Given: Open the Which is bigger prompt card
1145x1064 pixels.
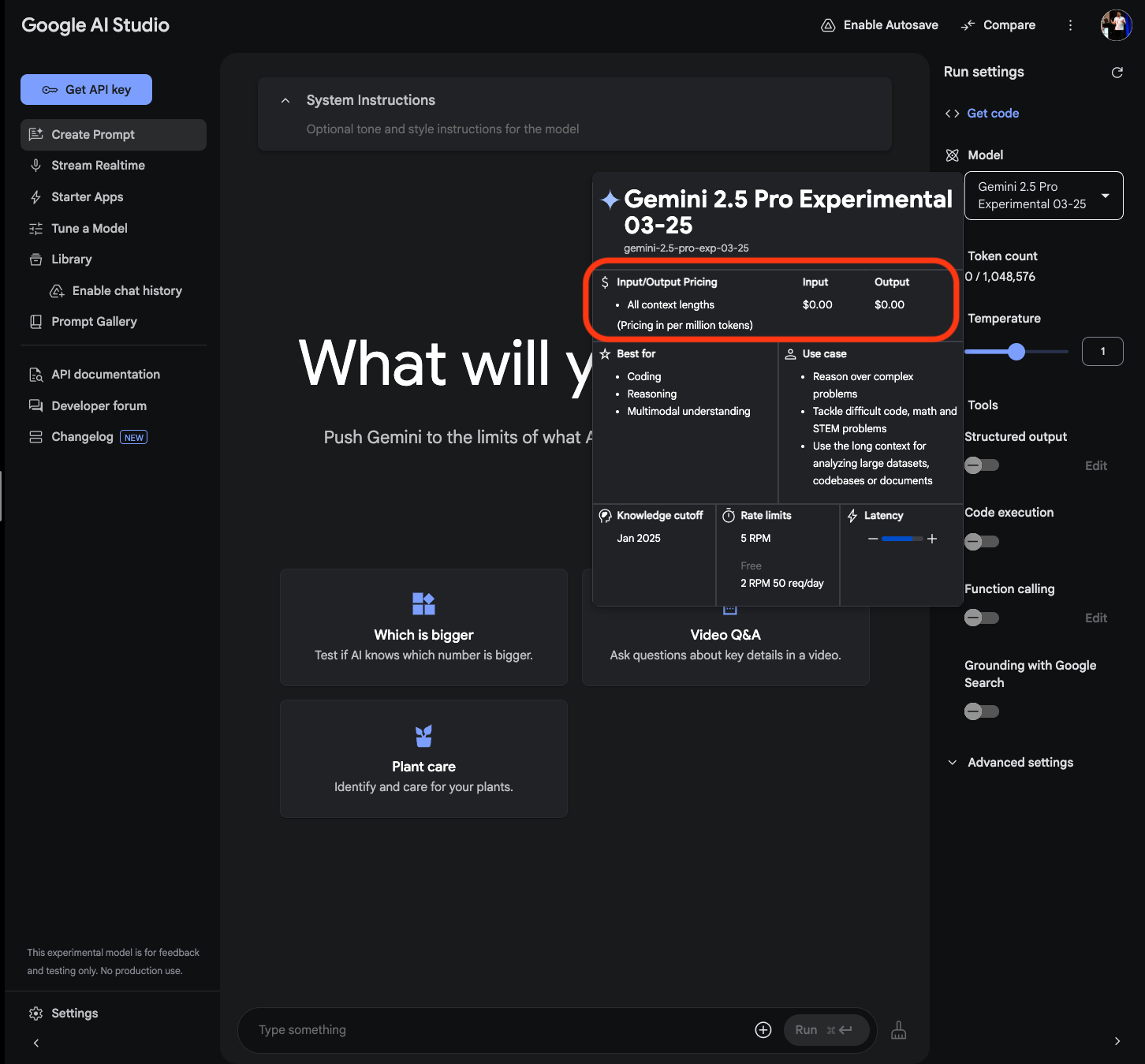Looking at the screenshot, I should click(x=423, y=628).
